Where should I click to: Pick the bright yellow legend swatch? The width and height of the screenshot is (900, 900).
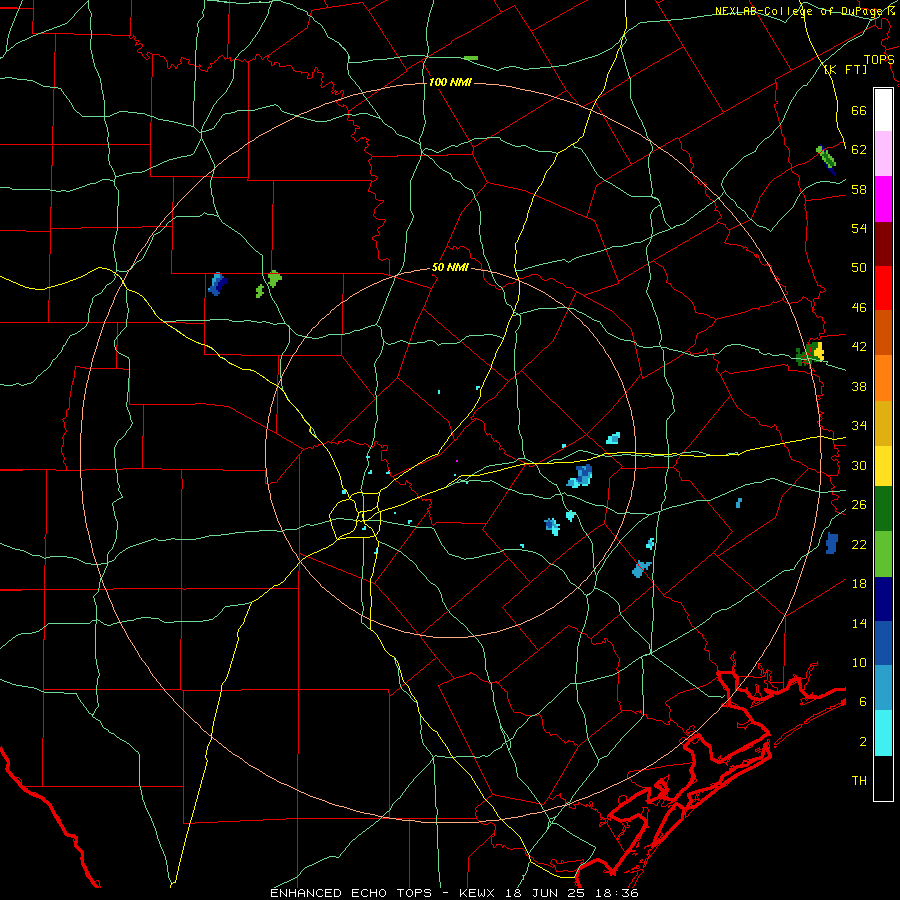883,466
